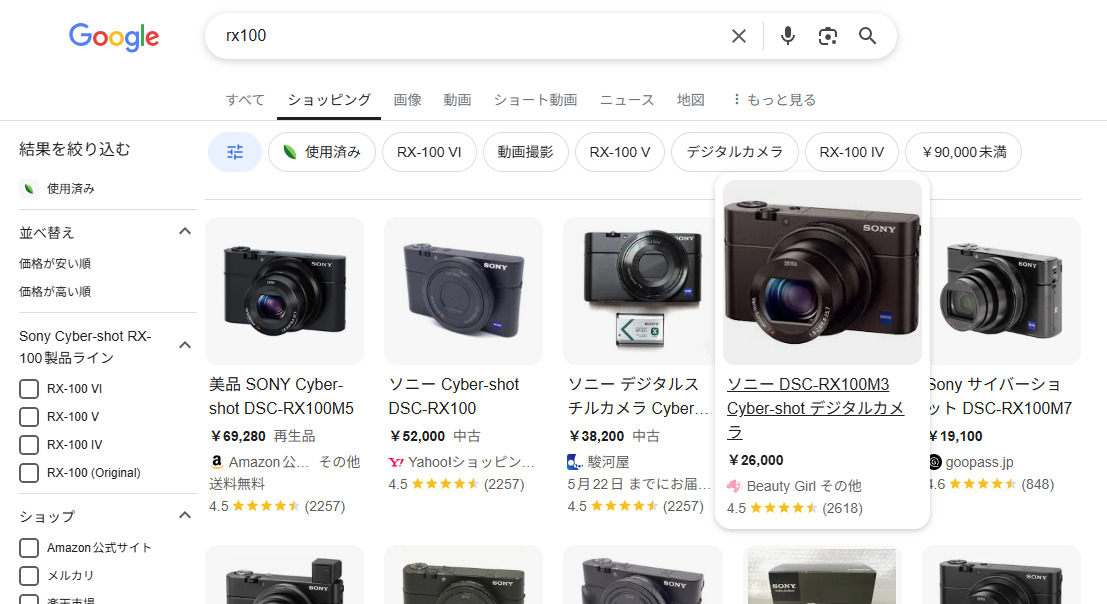Screen dimensions: 1107x604
Task: Click the rx100 search input field
Action: [x=473, y=36]
